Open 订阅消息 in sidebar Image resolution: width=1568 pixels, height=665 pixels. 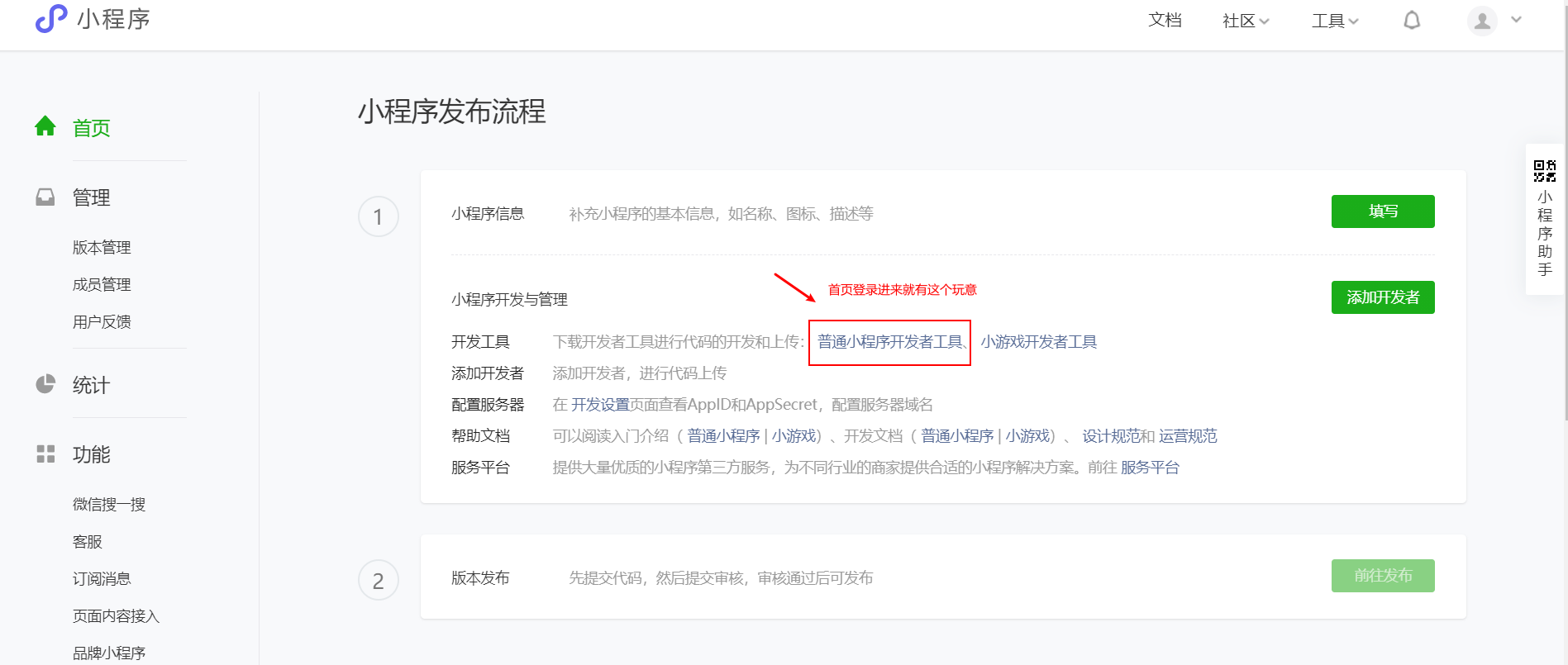click(102, 578)
